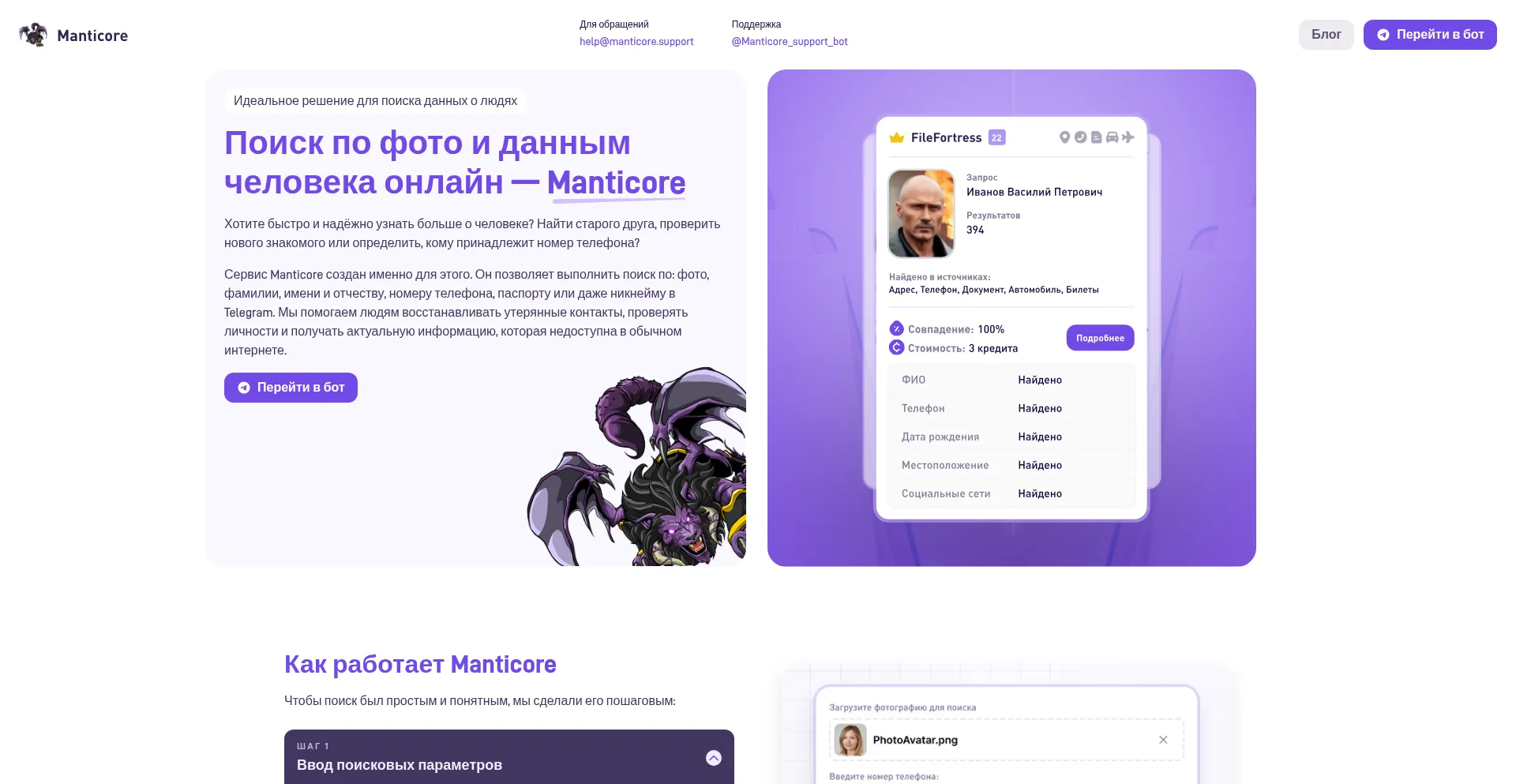
Task: Click the purple 22 badge beside FileFortress
Action: coord(996,137)
